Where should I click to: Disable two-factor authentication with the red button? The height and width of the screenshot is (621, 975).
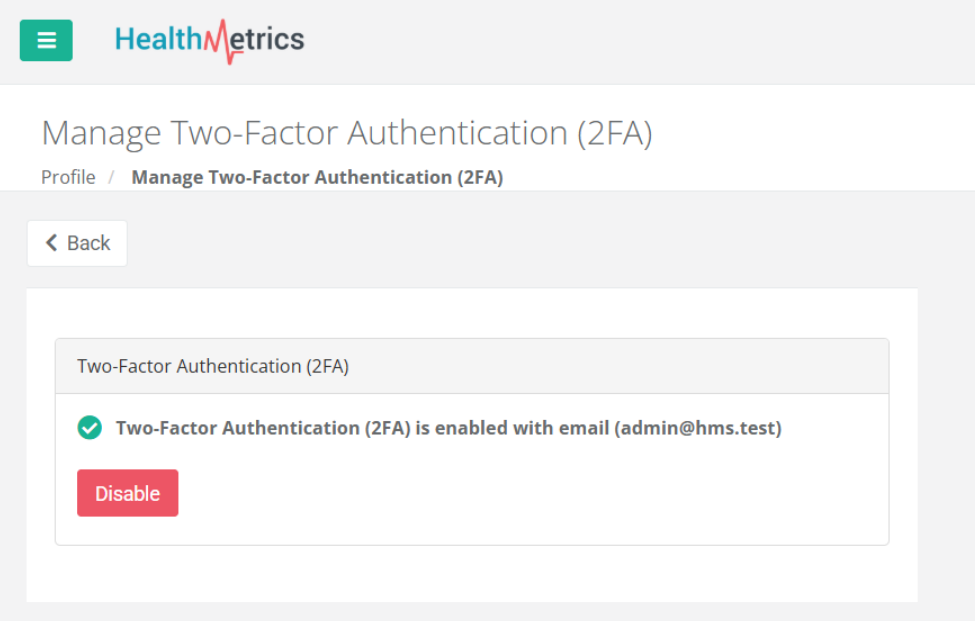[x=127, y=493]
